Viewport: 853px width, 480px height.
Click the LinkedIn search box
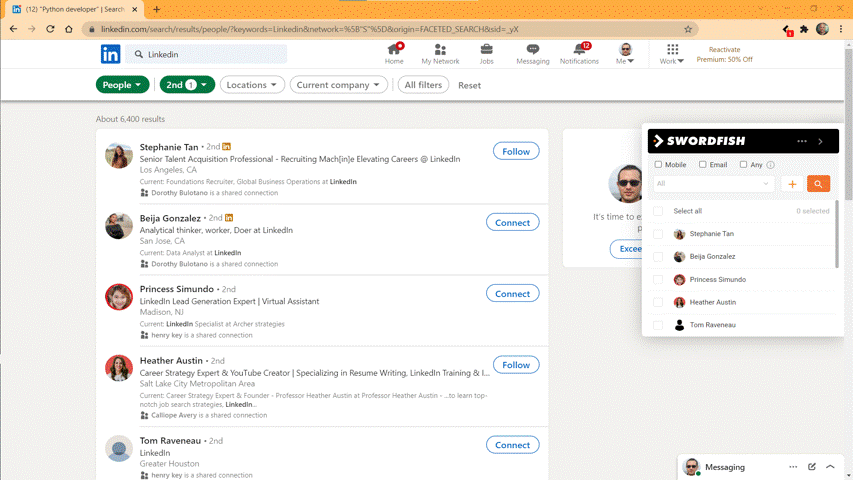point(207,54)
